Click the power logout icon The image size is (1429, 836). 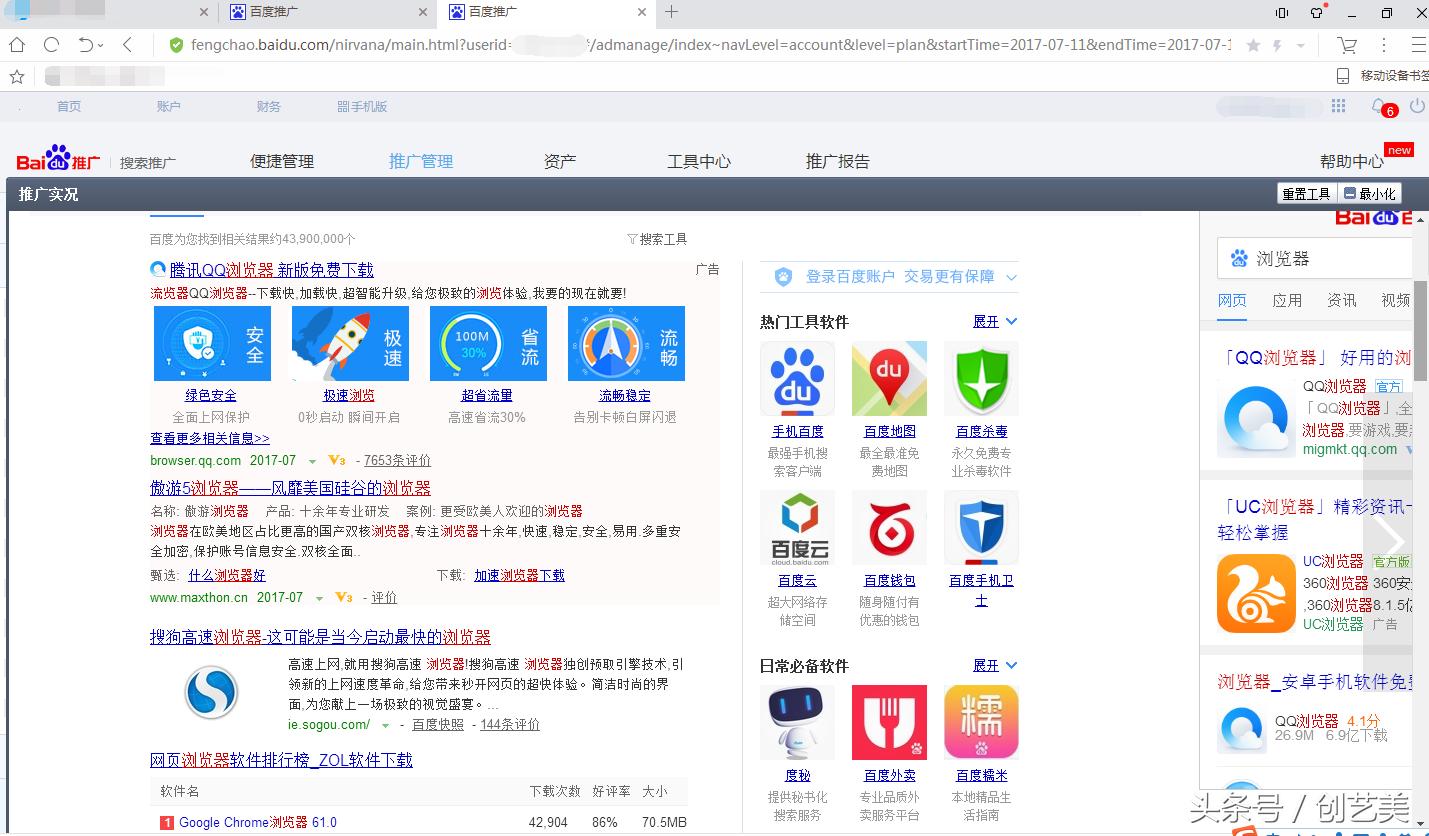coord(1417,106)
